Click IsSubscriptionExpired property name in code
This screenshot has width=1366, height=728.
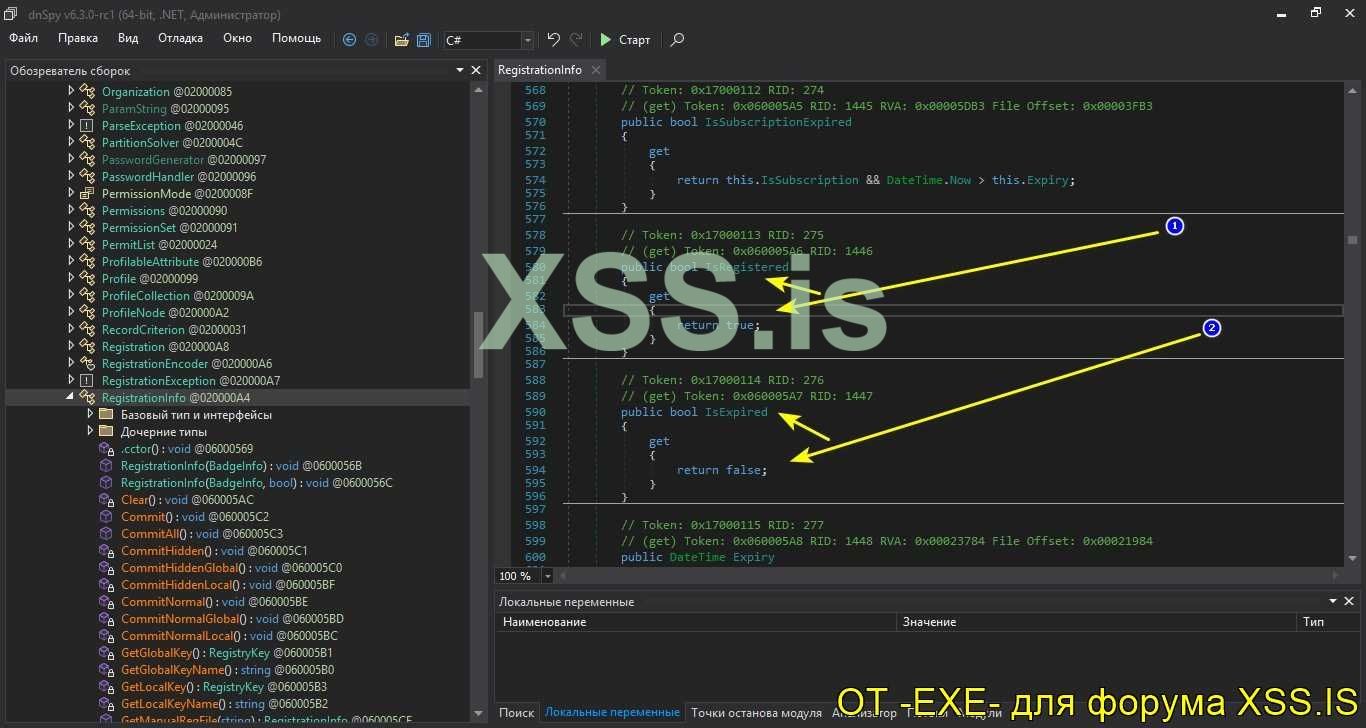point(778,122)
